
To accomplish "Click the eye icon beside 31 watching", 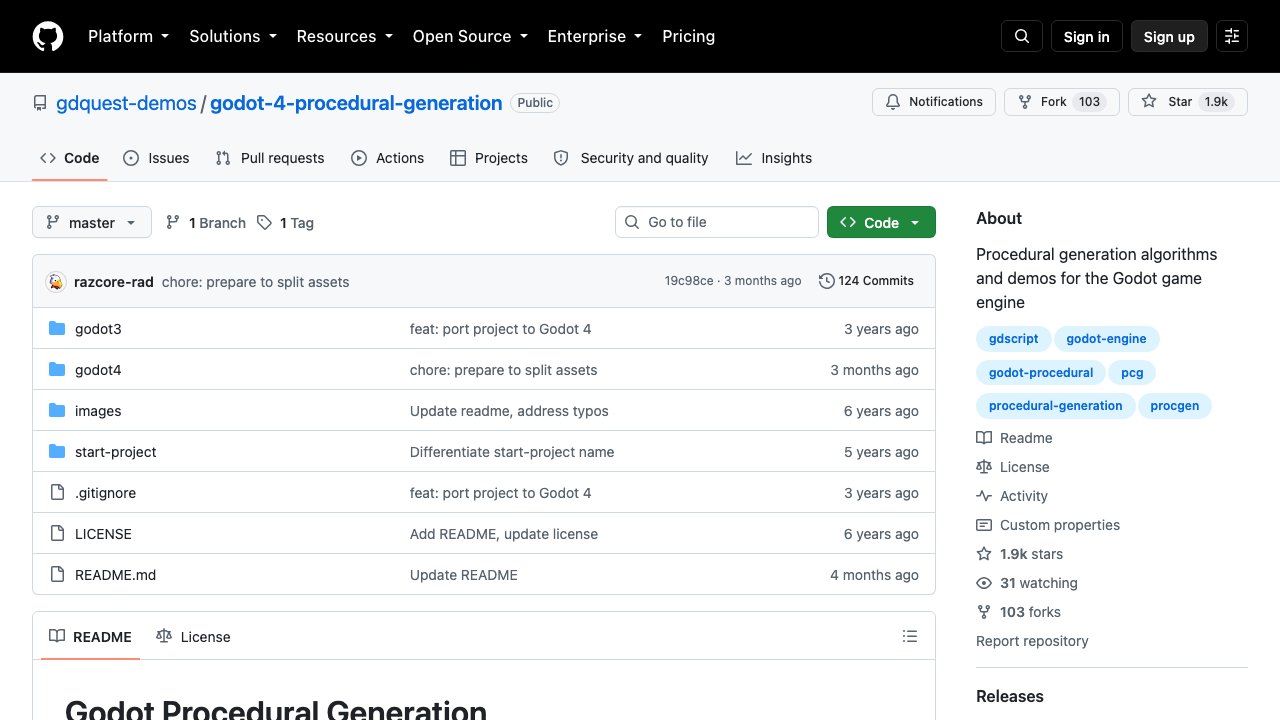I will (x=984, y=583).
